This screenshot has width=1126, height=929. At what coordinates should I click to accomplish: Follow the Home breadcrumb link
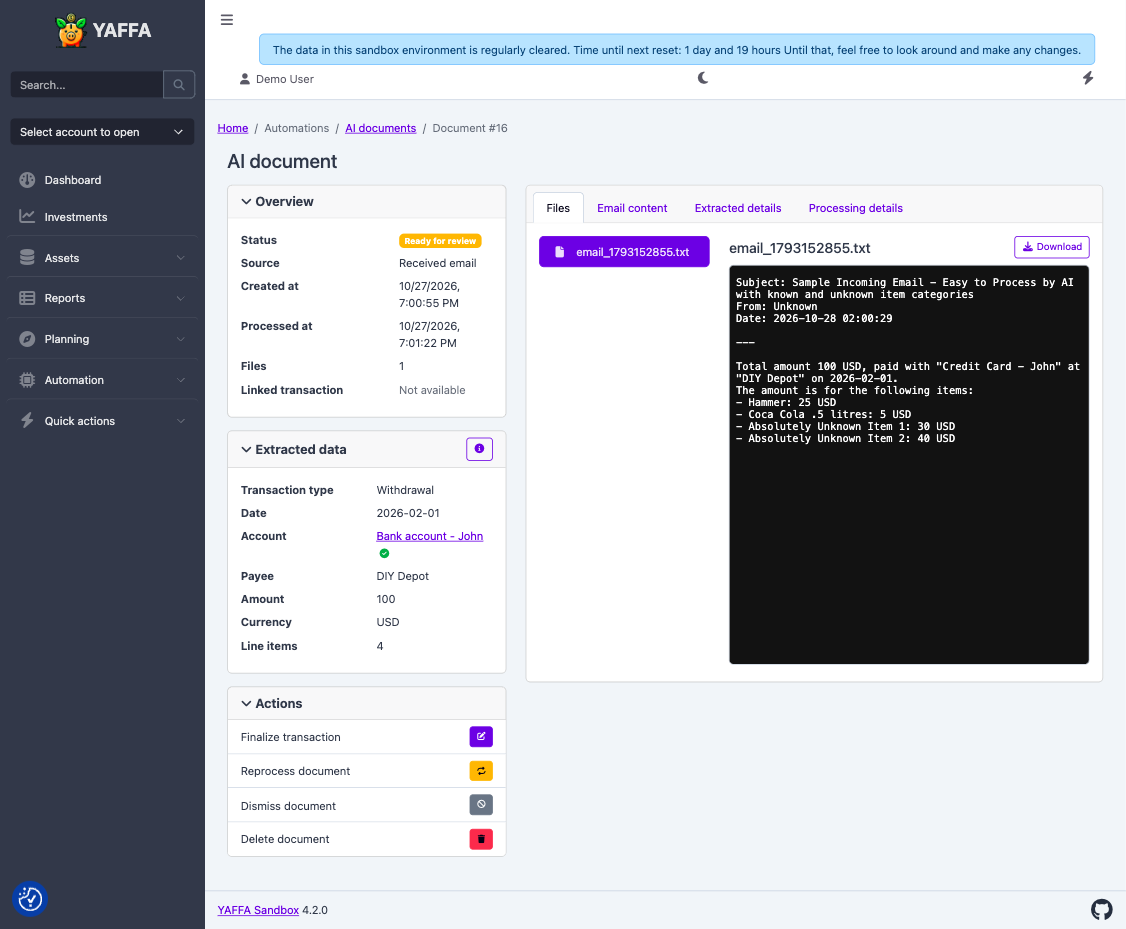point(233,128)
